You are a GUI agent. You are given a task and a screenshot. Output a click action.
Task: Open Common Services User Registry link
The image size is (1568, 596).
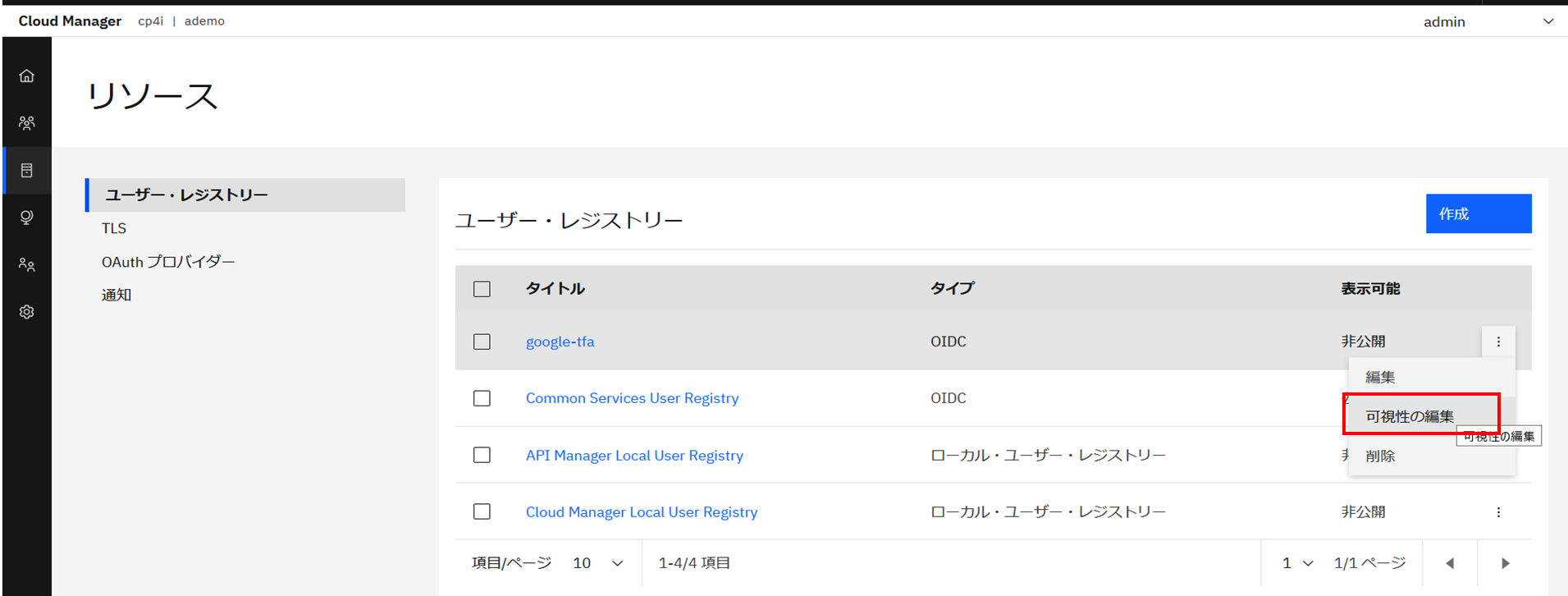coord(632,398)
